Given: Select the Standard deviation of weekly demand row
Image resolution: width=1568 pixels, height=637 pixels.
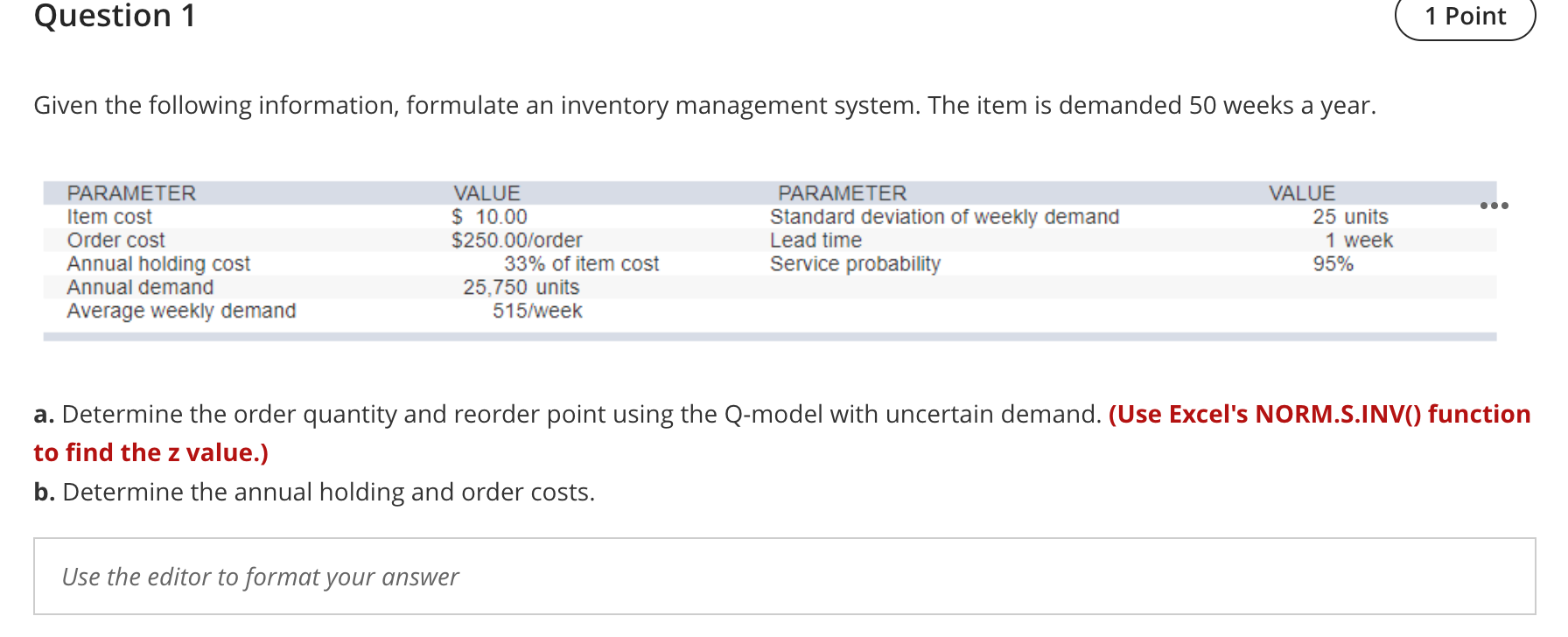Looking at the screenshot, I should [x=944, y=216].
